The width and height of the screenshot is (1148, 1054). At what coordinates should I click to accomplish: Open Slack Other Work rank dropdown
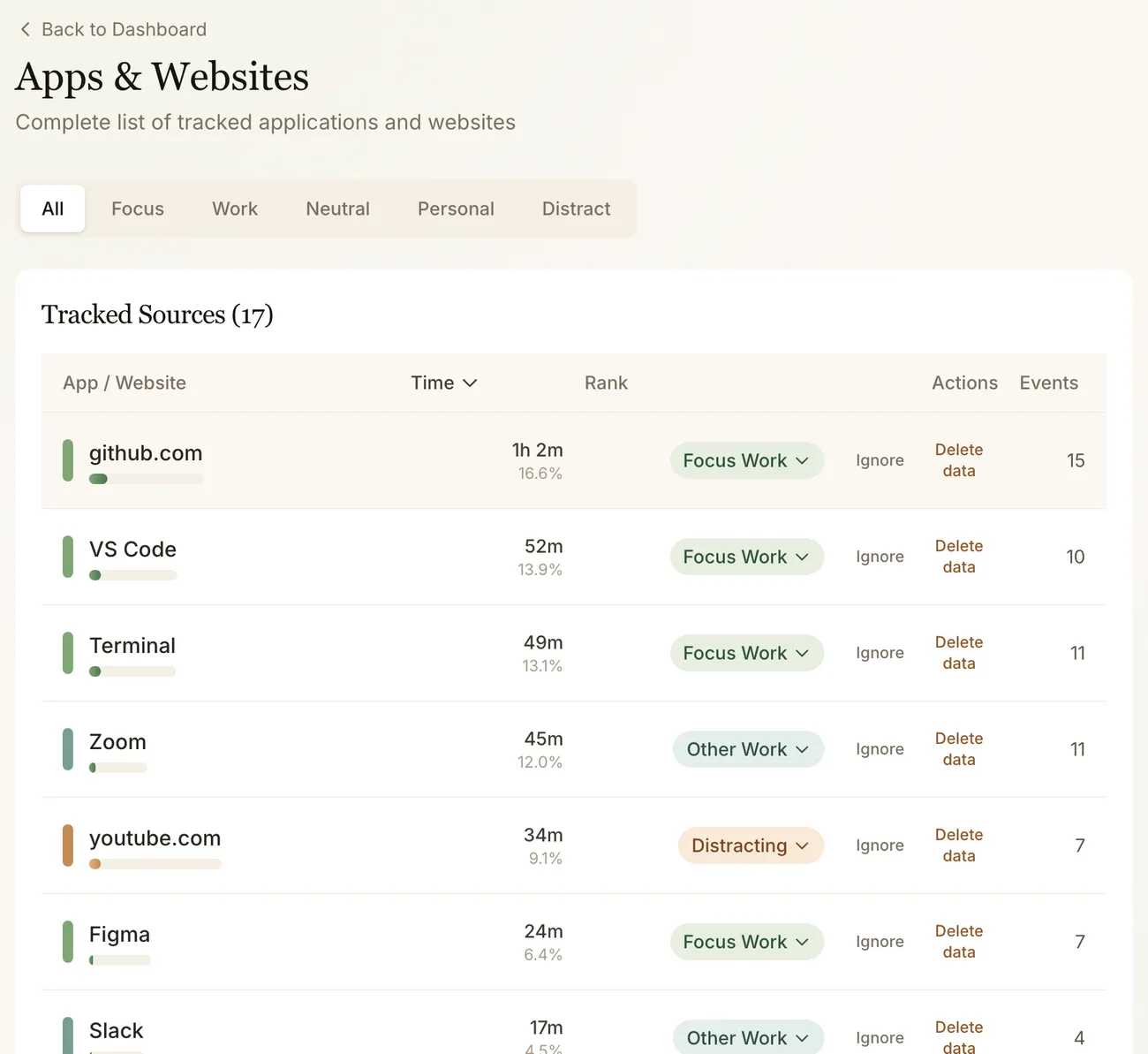point(748,1037)
